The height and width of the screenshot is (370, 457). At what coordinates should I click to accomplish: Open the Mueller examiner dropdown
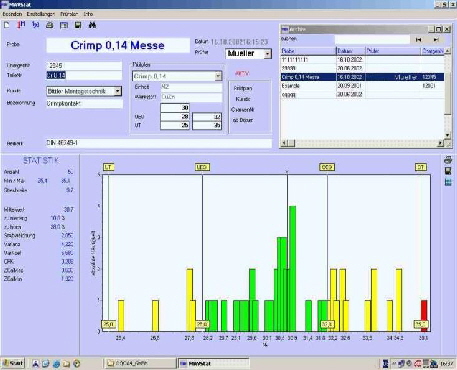(268, 54)
